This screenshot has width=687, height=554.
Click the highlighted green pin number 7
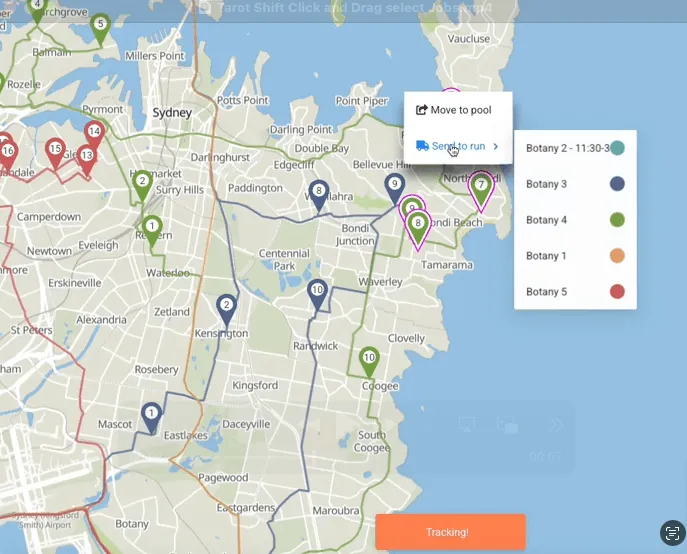coord(481,191)
